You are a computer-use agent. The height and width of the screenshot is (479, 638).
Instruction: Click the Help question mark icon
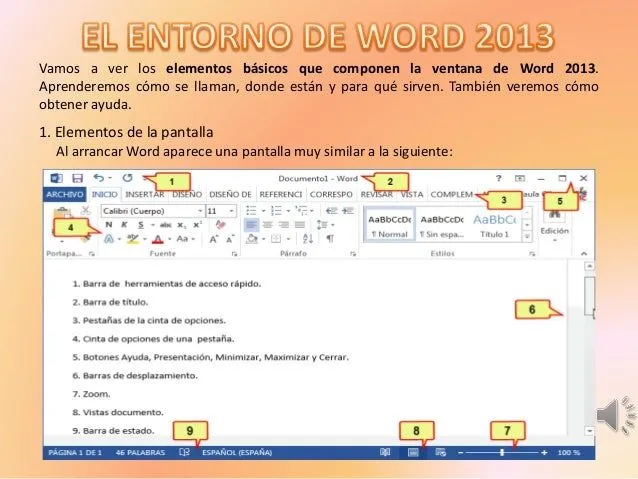coord(498,178)
